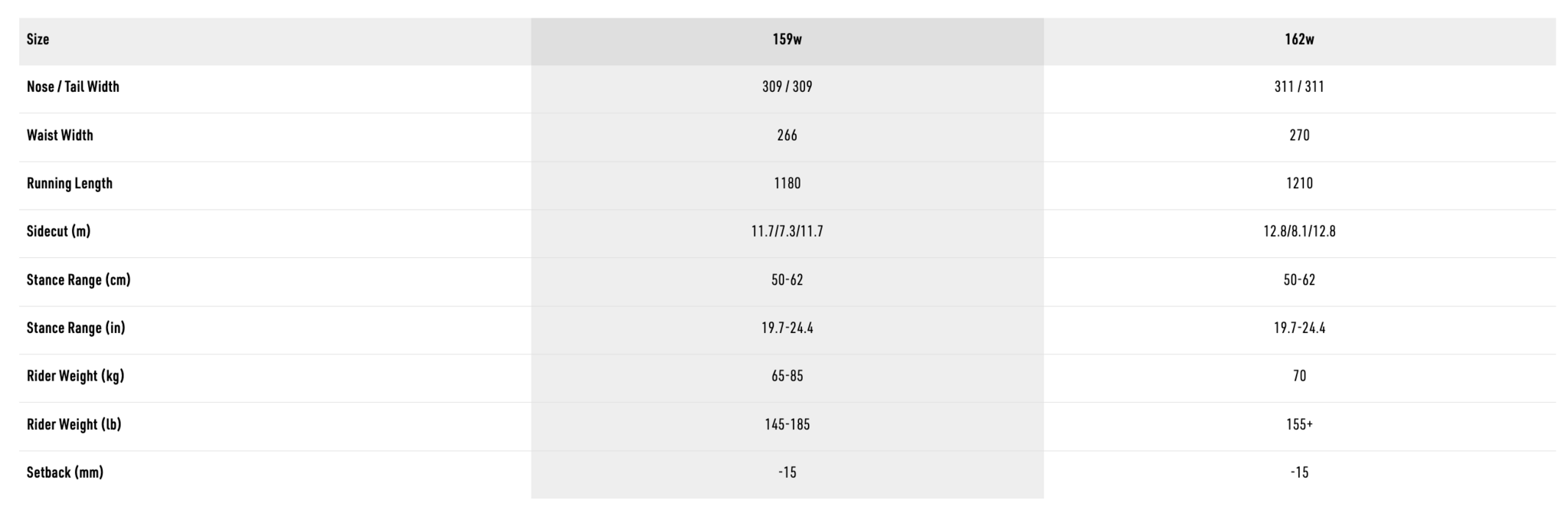Click the Setback (mm) row label

65,473
